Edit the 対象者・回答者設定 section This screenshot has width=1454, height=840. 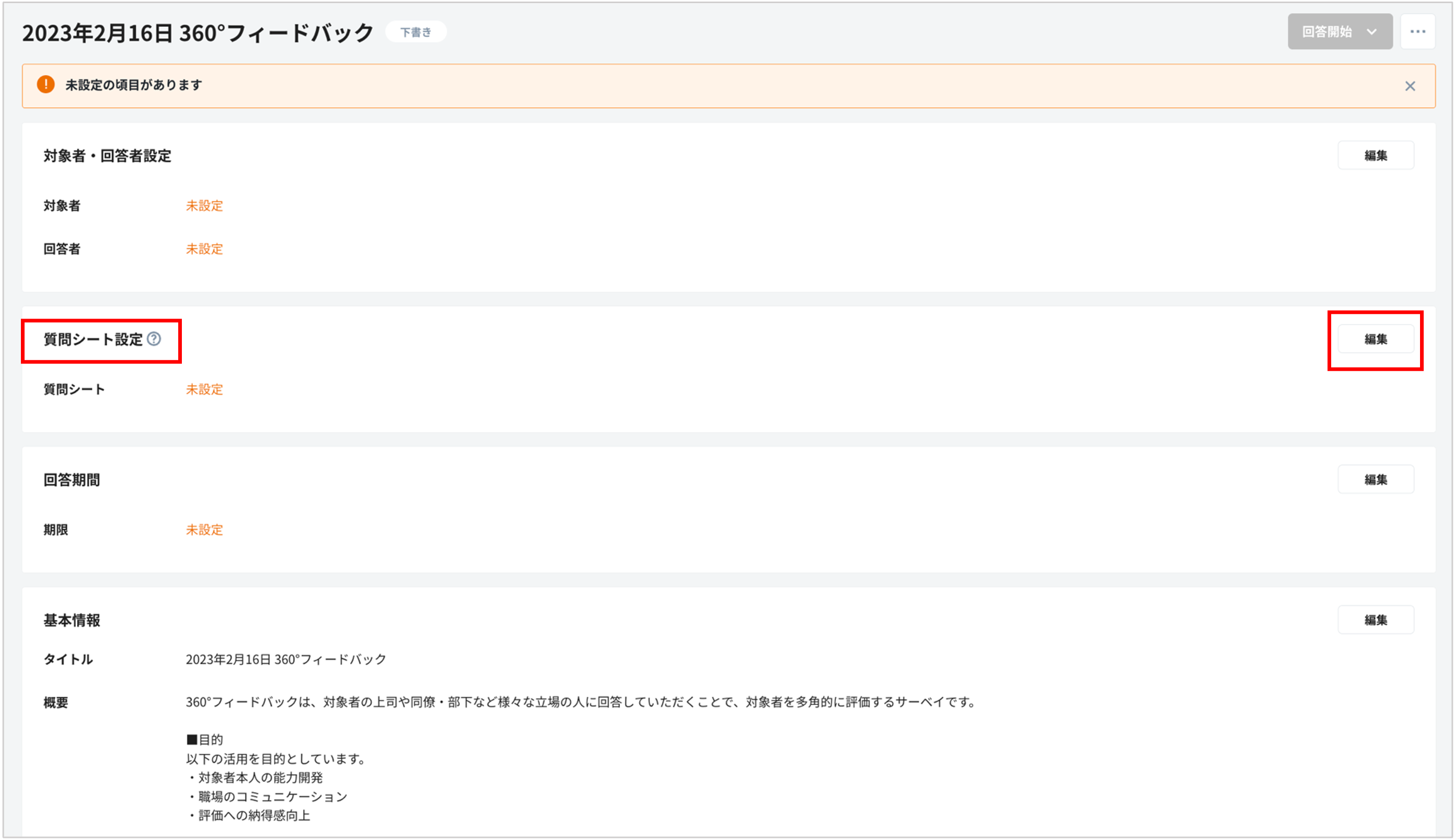1375,156
